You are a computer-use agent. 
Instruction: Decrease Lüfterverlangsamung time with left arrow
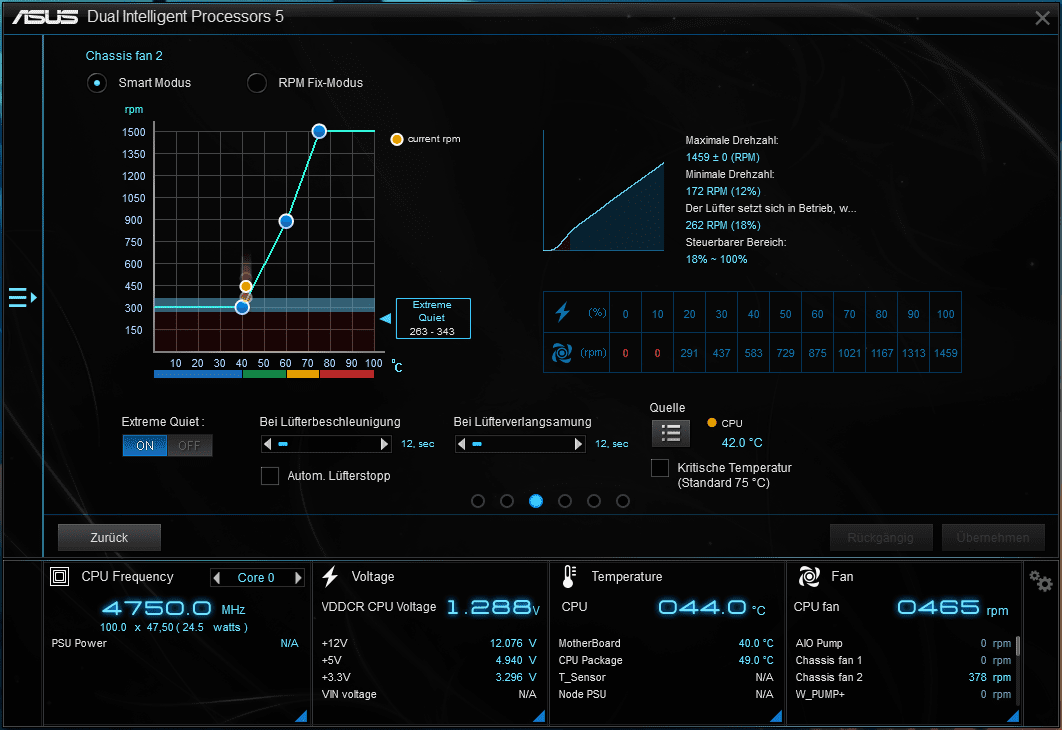462,444
